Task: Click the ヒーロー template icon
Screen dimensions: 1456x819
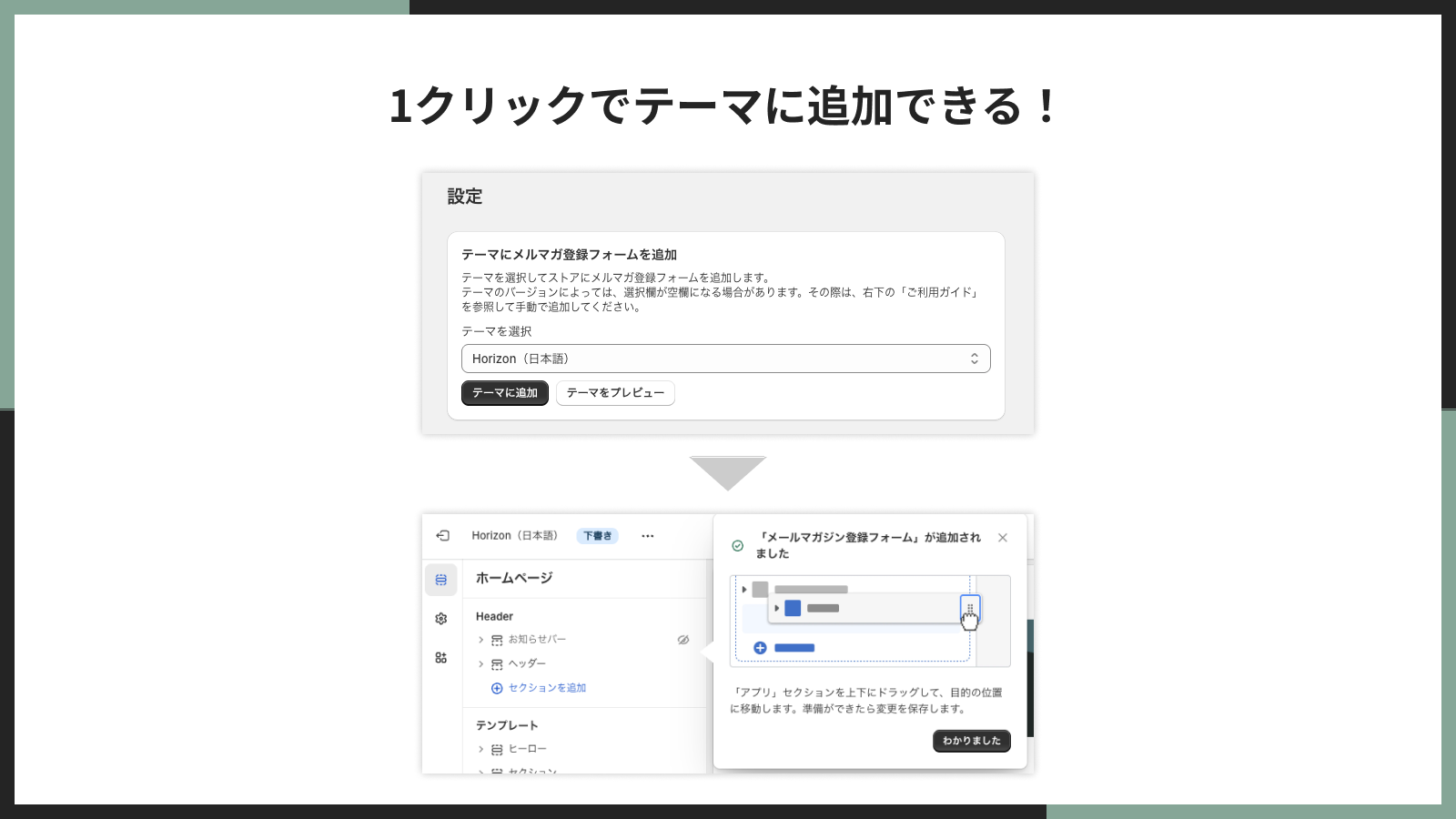Action: (498, 748)
